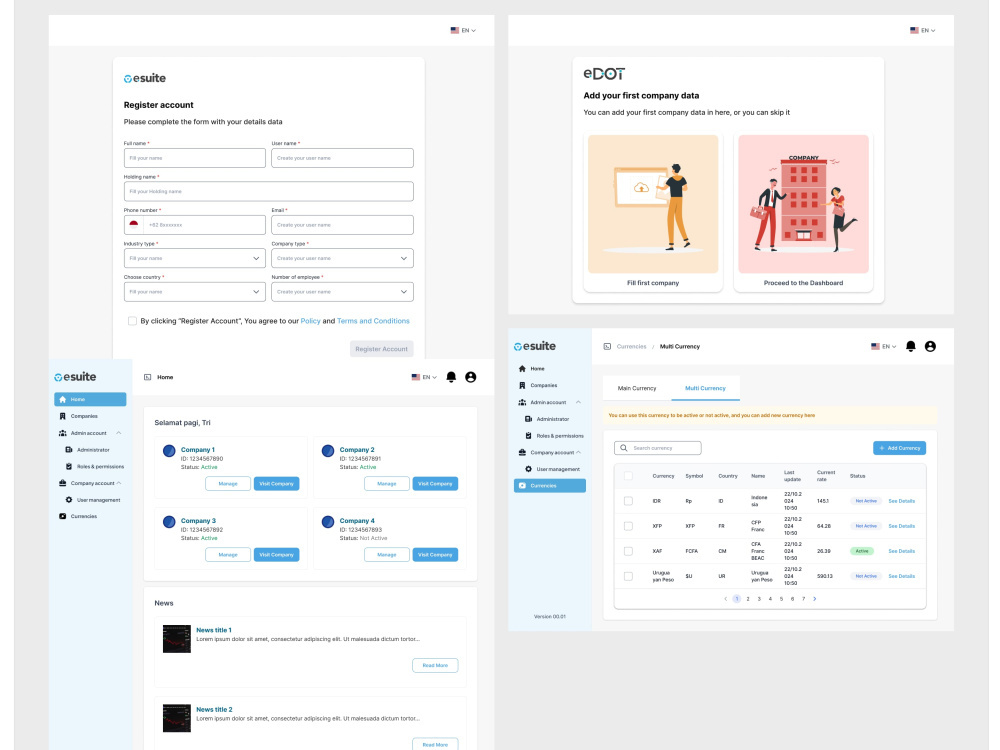Image resolution: width=1000 pixels, height=750 pixels.
Task: Toggle Not Active status badge in IDR row
Action: click(866, 501)
